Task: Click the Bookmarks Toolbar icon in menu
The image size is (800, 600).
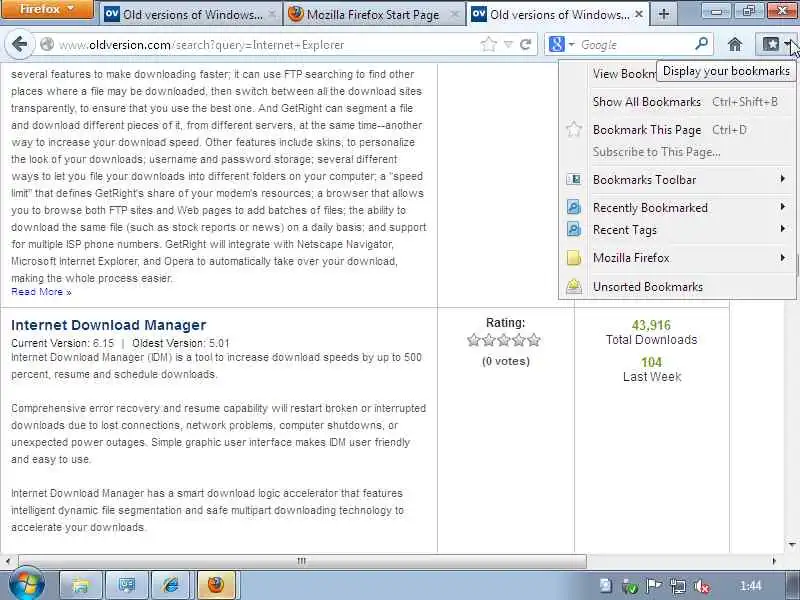Action: click(x=573, y=180)
